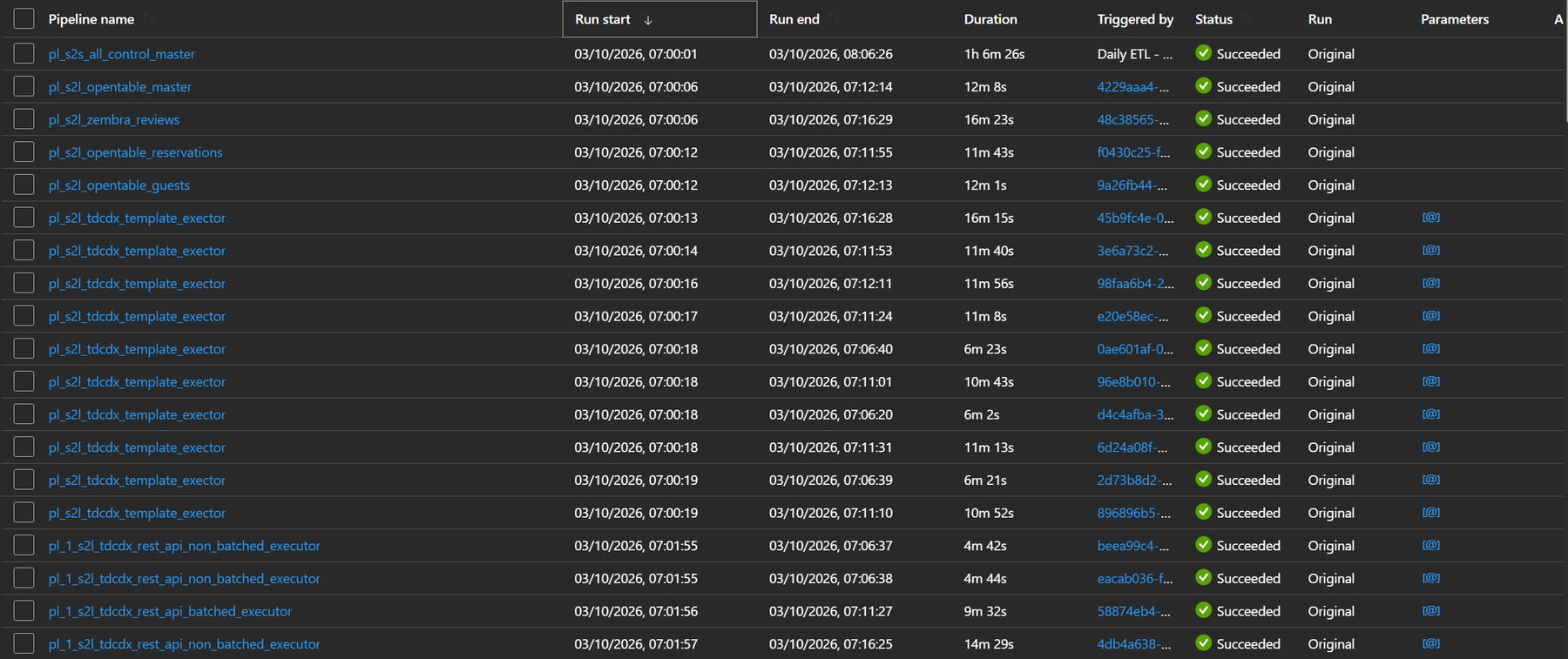Viewport: 1568px width, 659px height.
Task: Click the Pipeline name column header
Action: coord(91,19)
